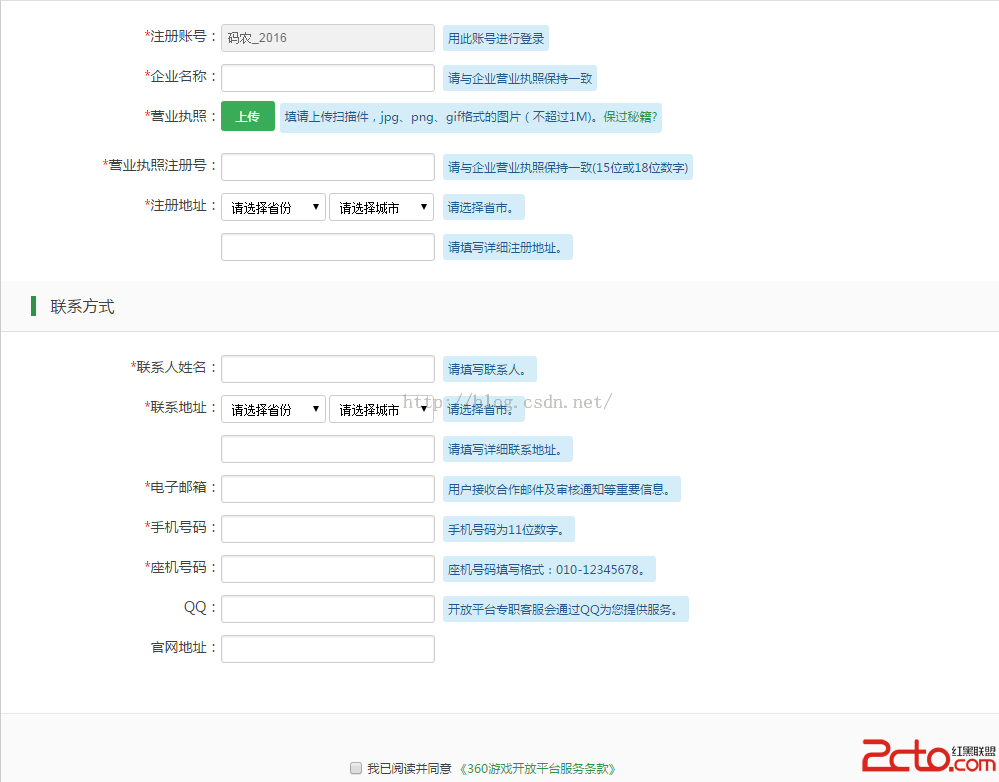Click the 联系方式 section heading

point(82,307)
